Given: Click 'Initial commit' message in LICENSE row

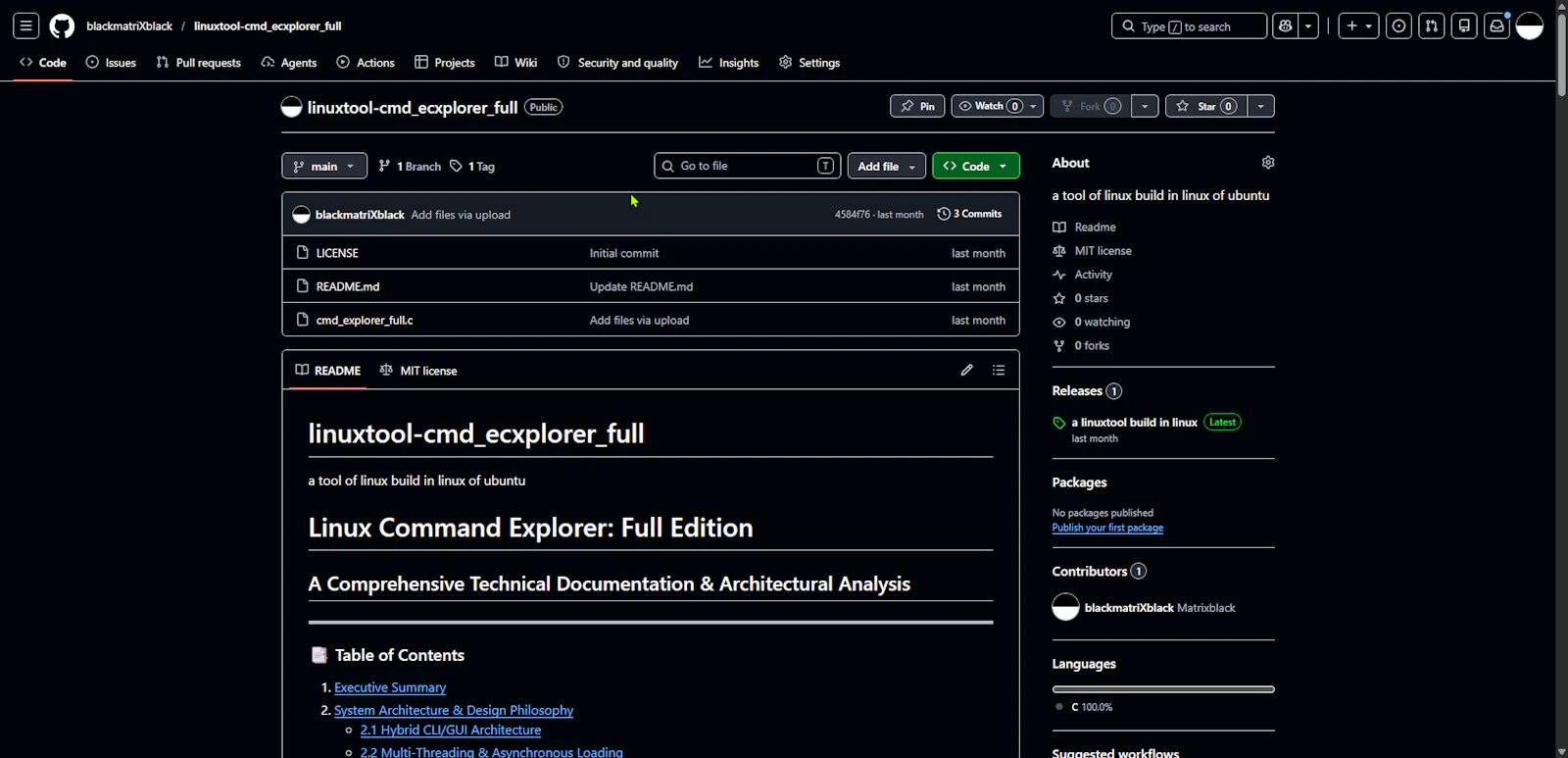Looking at the screenshot, I should tap(624, 253).
